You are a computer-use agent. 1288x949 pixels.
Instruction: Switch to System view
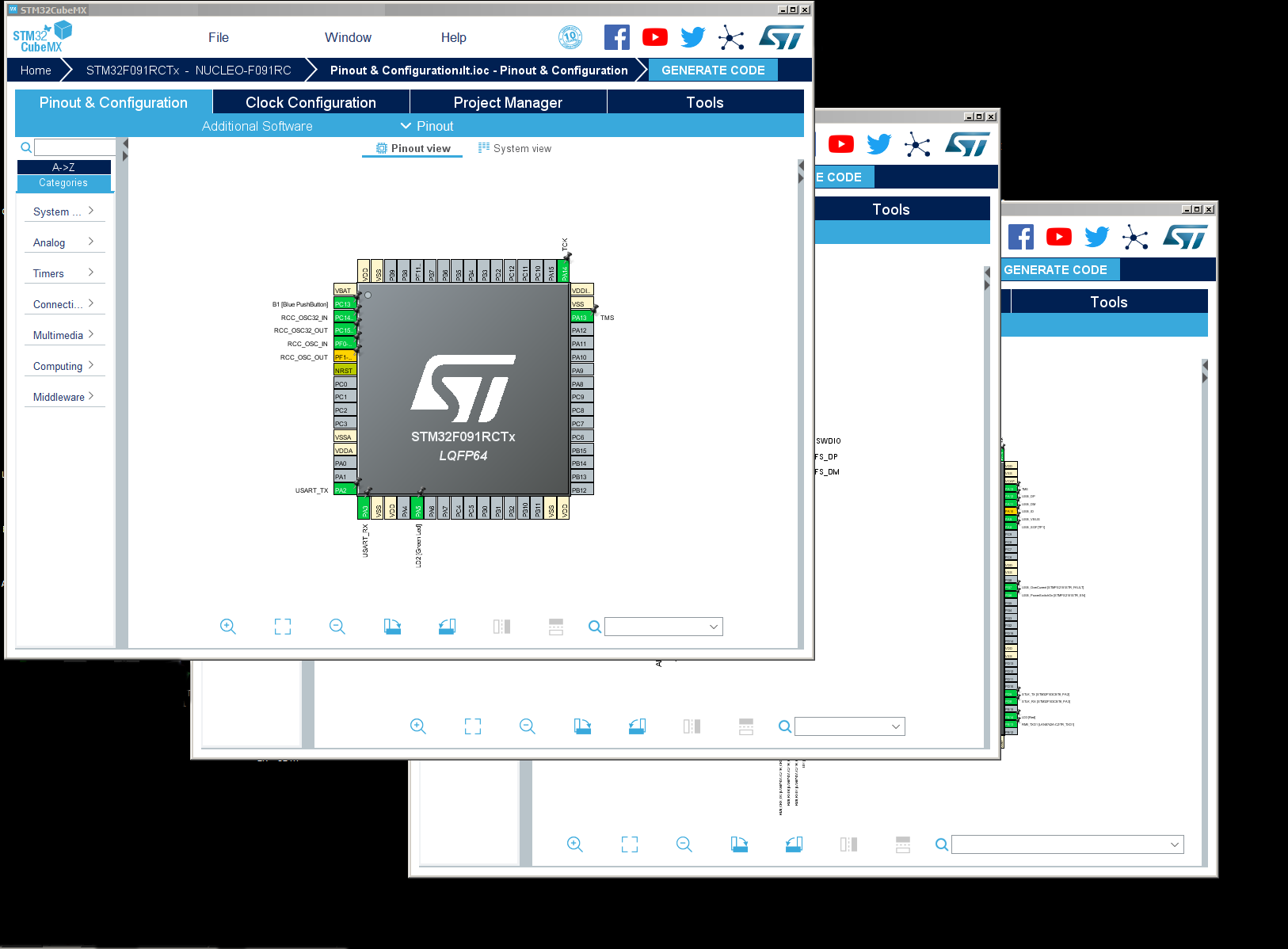[515, 148]
